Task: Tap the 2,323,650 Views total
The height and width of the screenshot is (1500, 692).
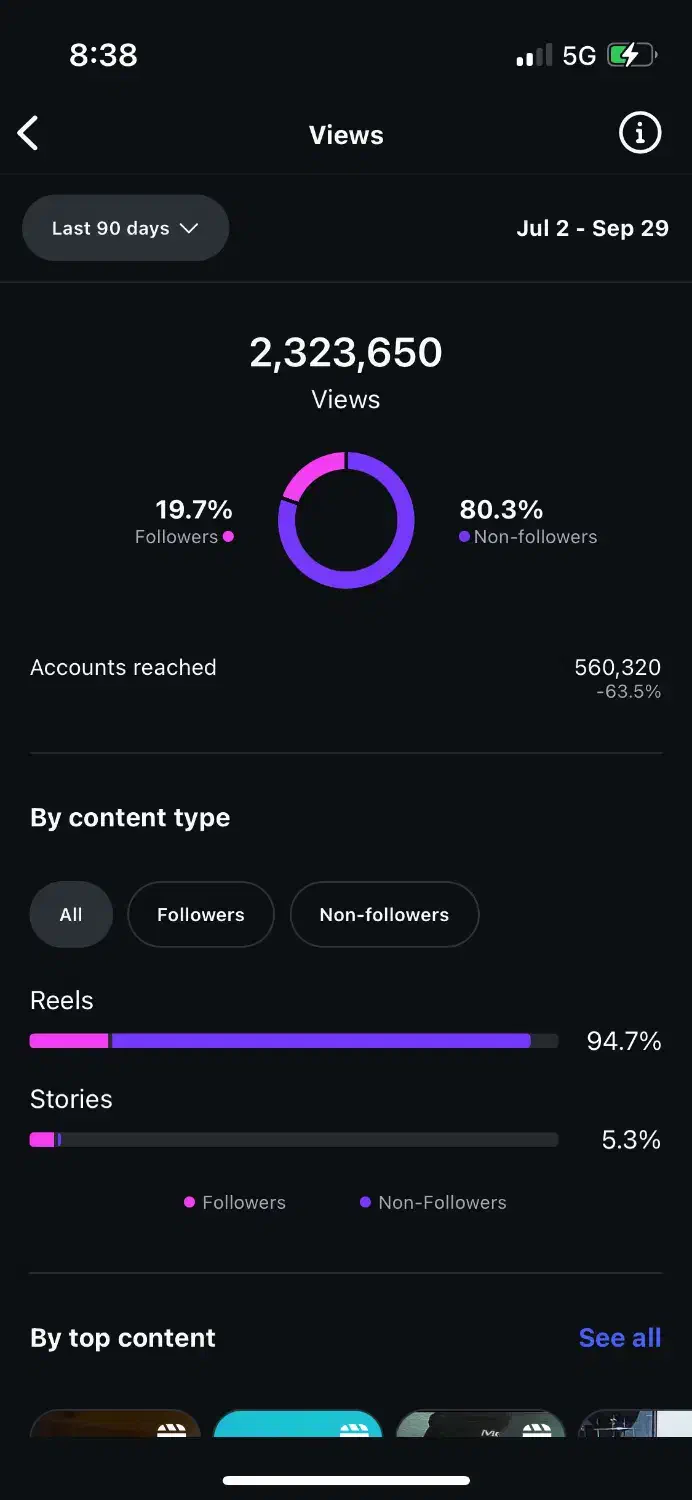Action: pos(346,353)
